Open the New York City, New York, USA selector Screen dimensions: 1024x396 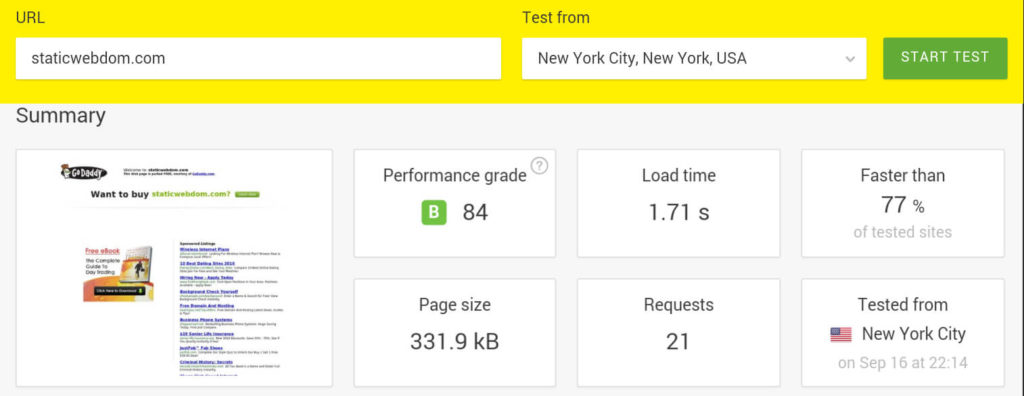tap(694, 58)
